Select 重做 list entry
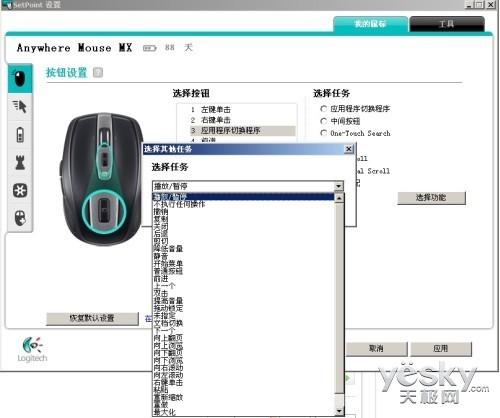This screenshot has height=418, width=500. [x=243, y=405]
